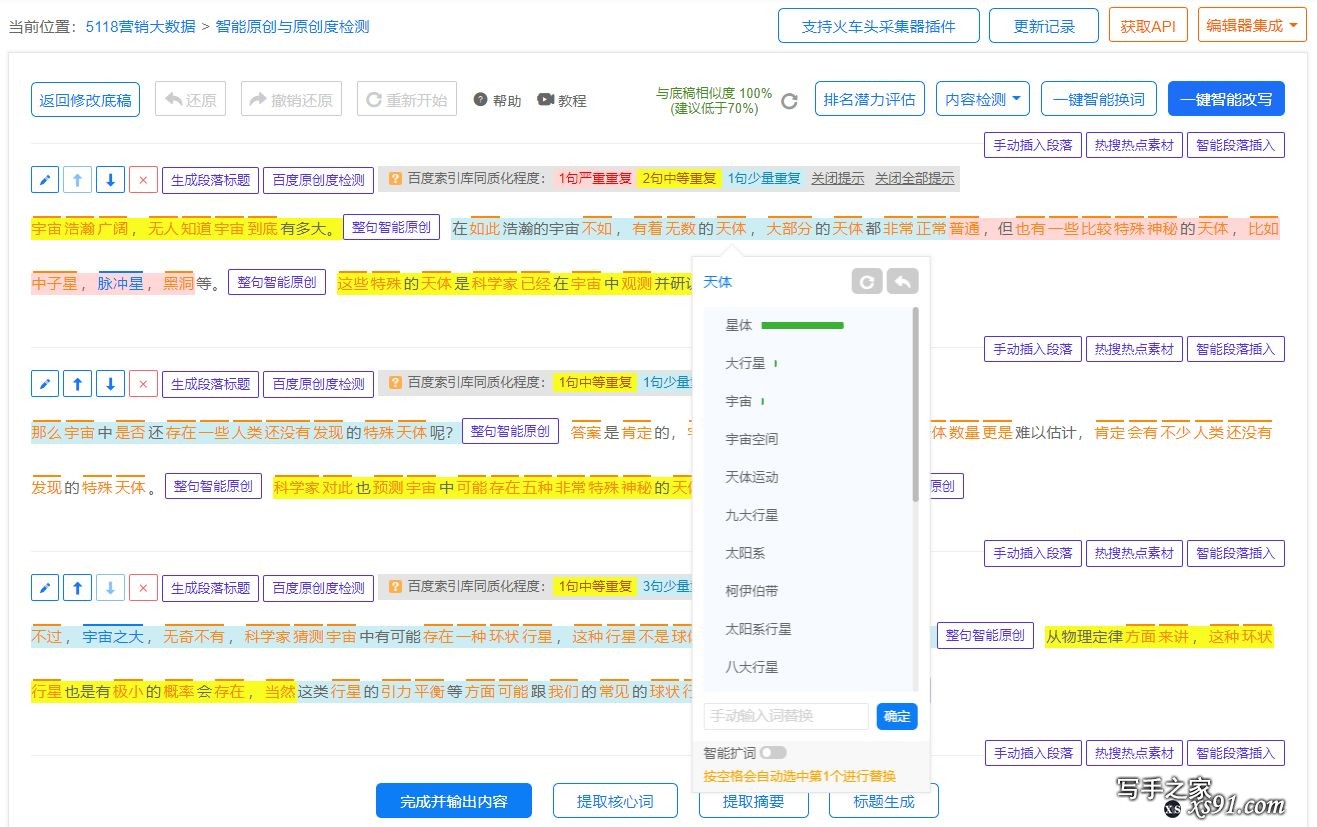Click 生成段落标题 for first paragraph

[x=210, y=180]
